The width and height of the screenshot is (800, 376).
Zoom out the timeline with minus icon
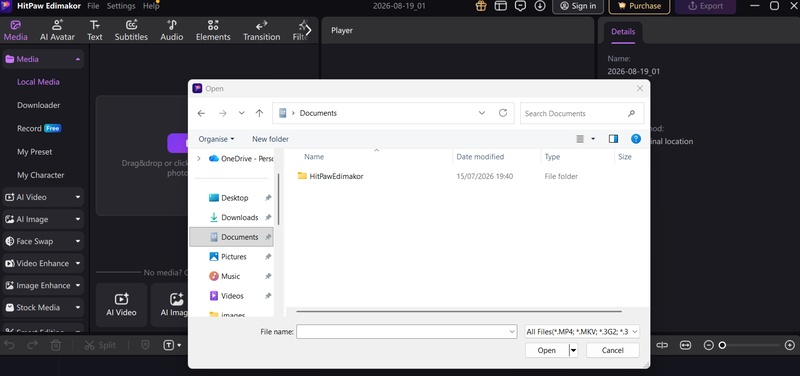tap(708, 345)
